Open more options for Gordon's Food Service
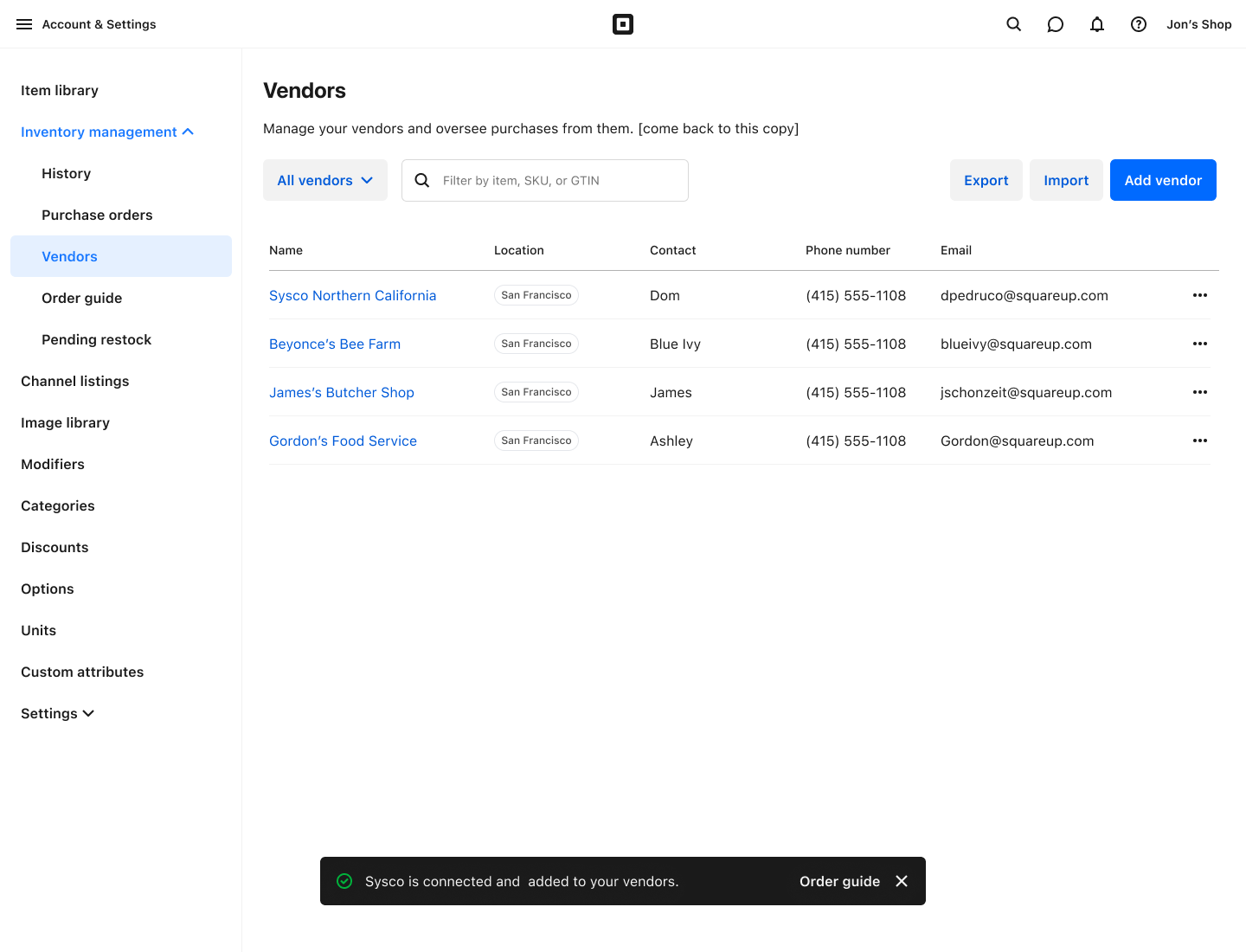This screenshot has height=952, width=1246. point(1199,441)
